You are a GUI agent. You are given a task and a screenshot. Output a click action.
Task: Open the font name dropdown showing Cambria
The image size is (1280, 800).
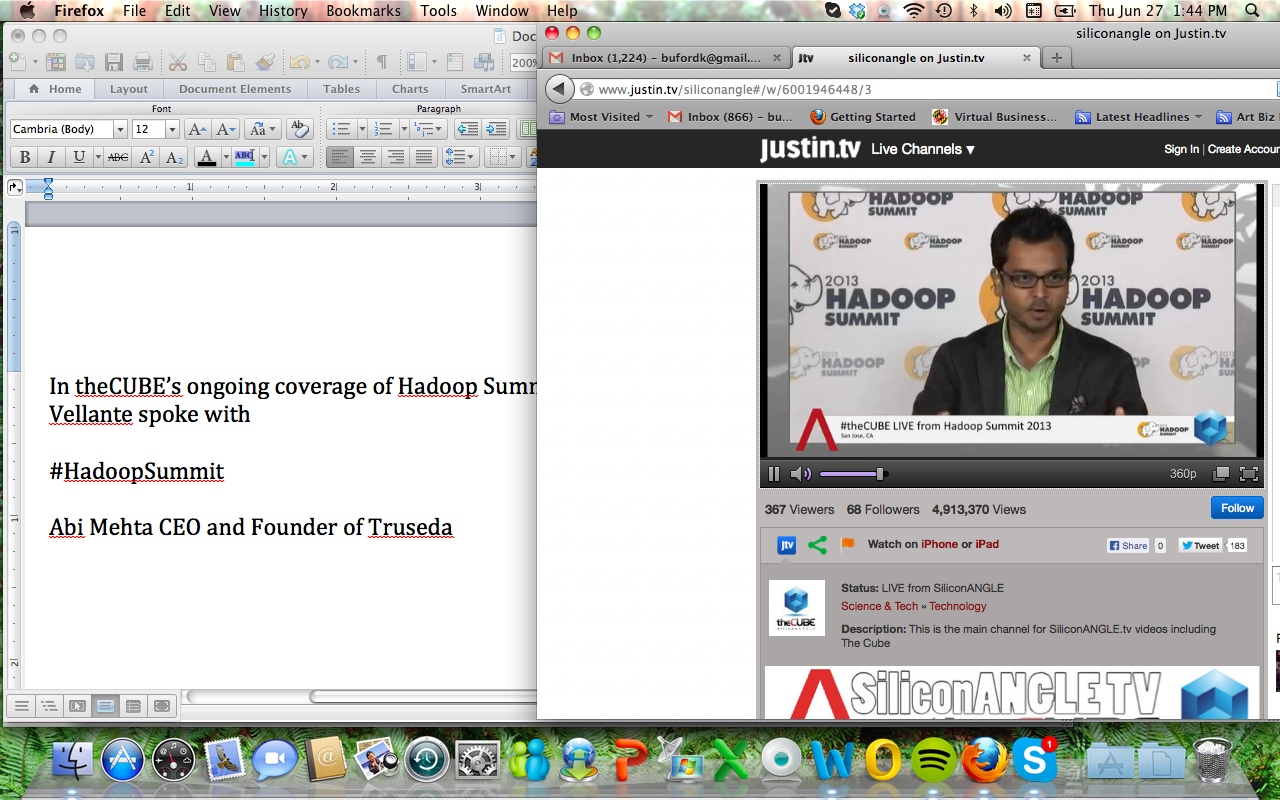(x=120, y=129)
